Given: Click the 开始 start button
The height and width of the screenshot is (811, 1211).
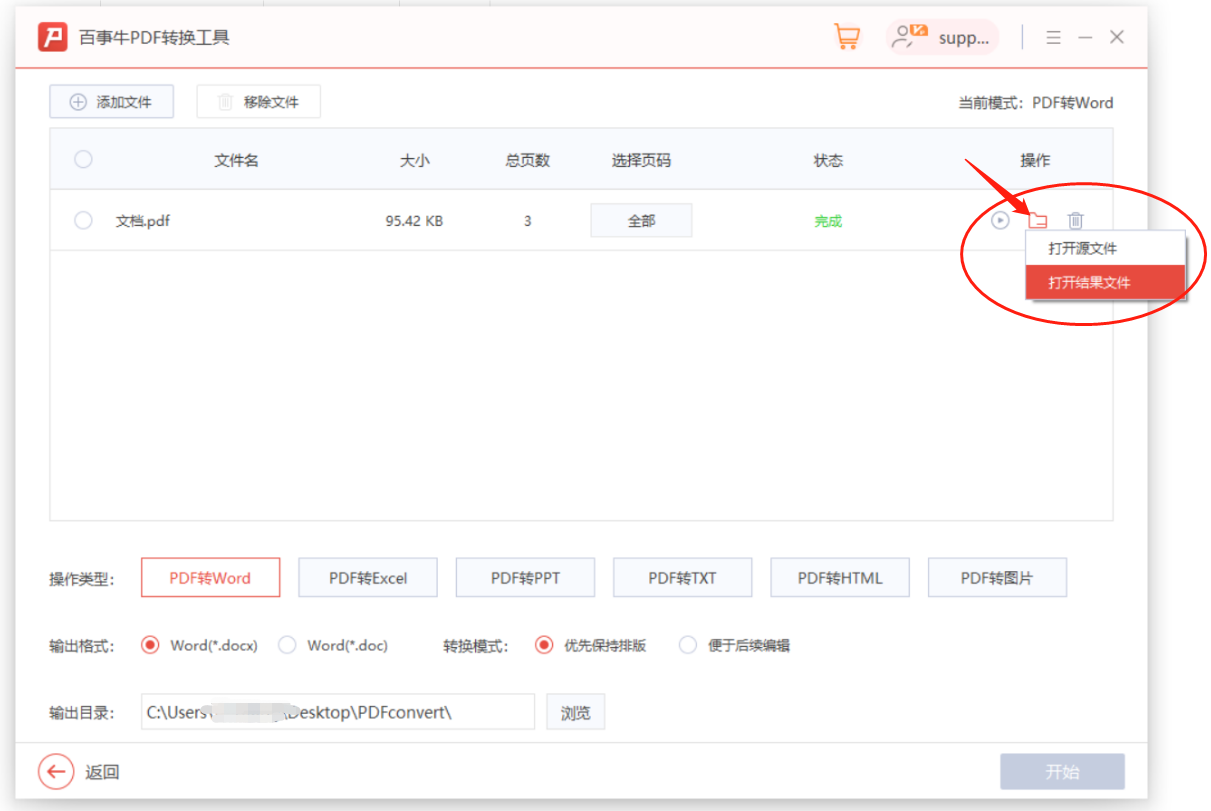Looking at the screenshot, I should (x=1062, y=771).
